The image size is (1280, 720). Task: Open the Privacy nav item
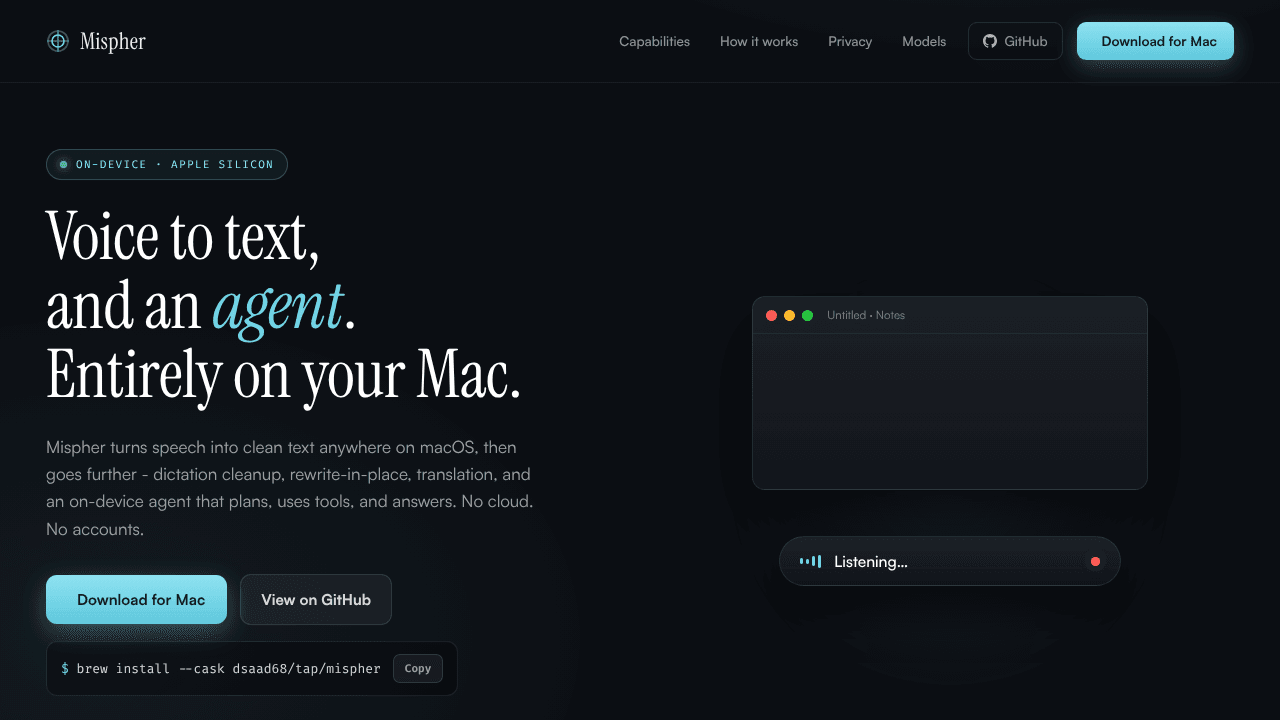(850, 41)
